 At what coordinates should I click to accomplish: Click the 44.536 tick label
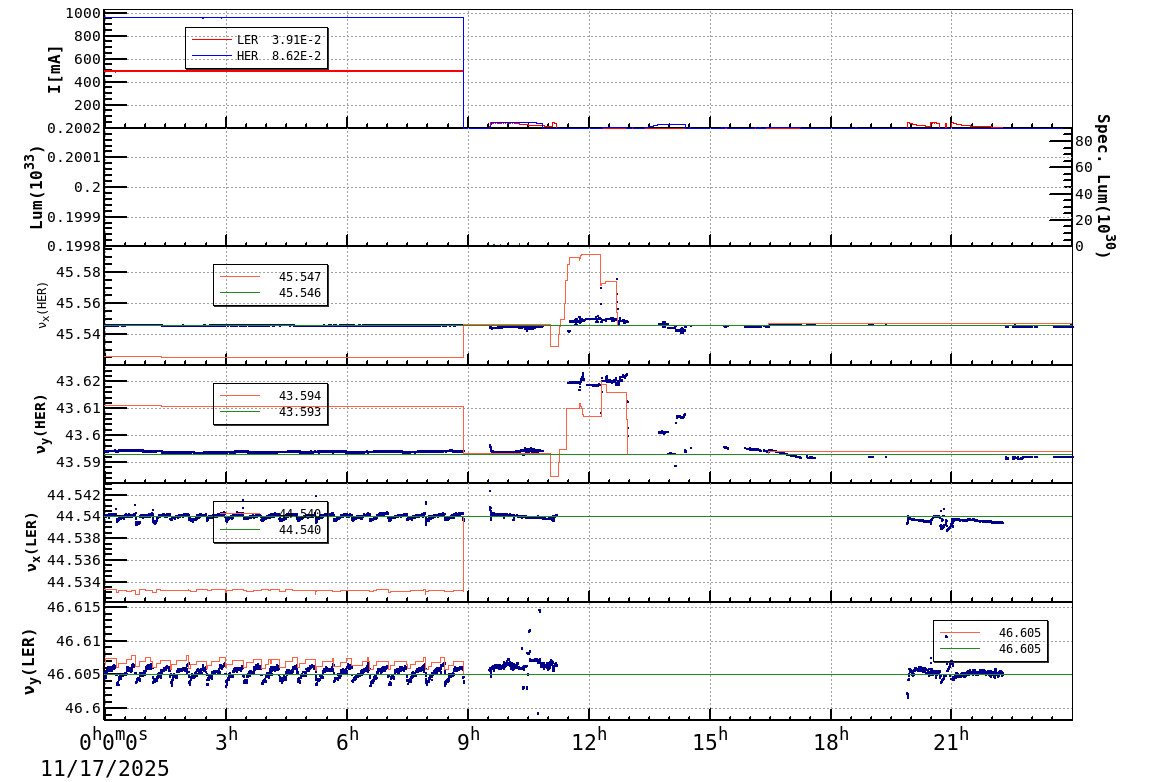74,561
